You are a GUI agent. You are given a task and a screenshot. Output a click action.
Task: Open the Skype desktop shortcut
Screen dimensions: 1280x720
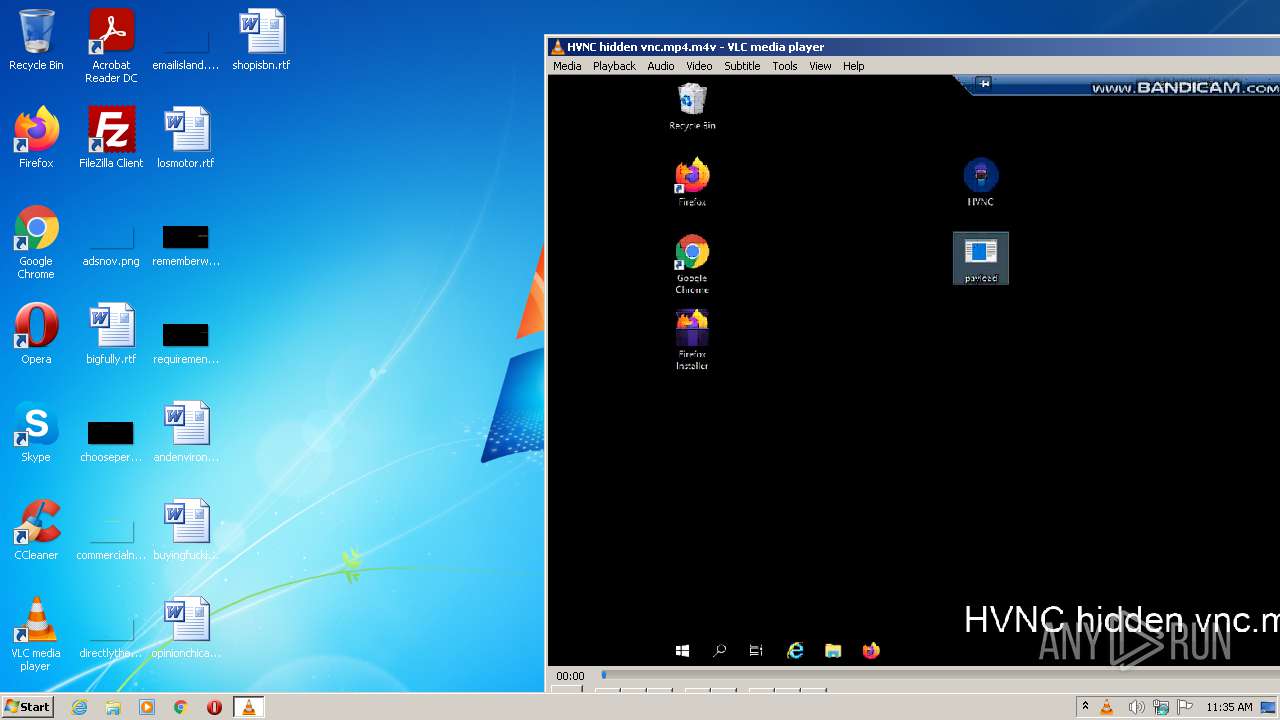pyautogui.click(x=36, y=432)
